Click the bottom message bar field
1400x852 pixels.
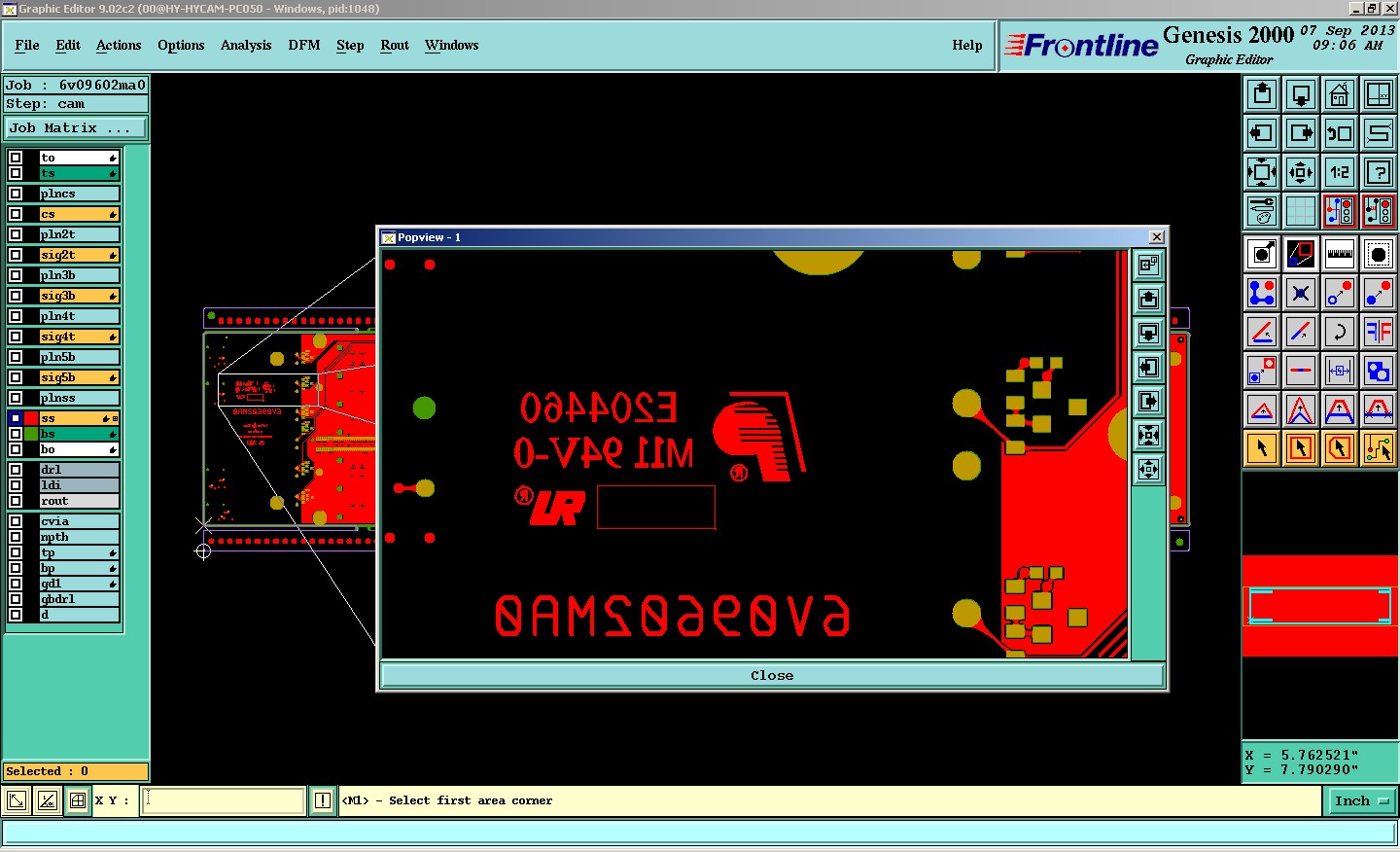point(700,834)
